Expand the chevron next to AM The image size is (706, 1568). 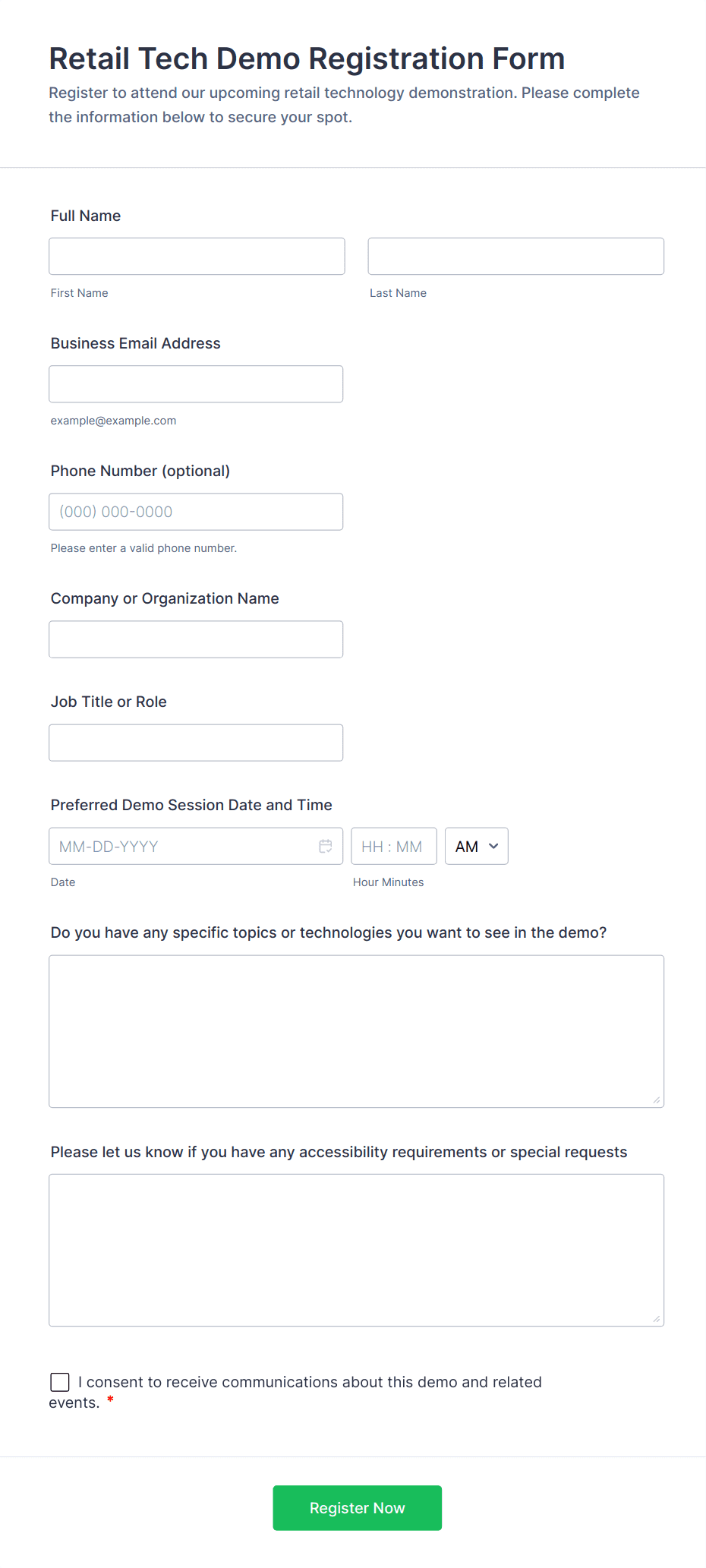click(493, 845)
